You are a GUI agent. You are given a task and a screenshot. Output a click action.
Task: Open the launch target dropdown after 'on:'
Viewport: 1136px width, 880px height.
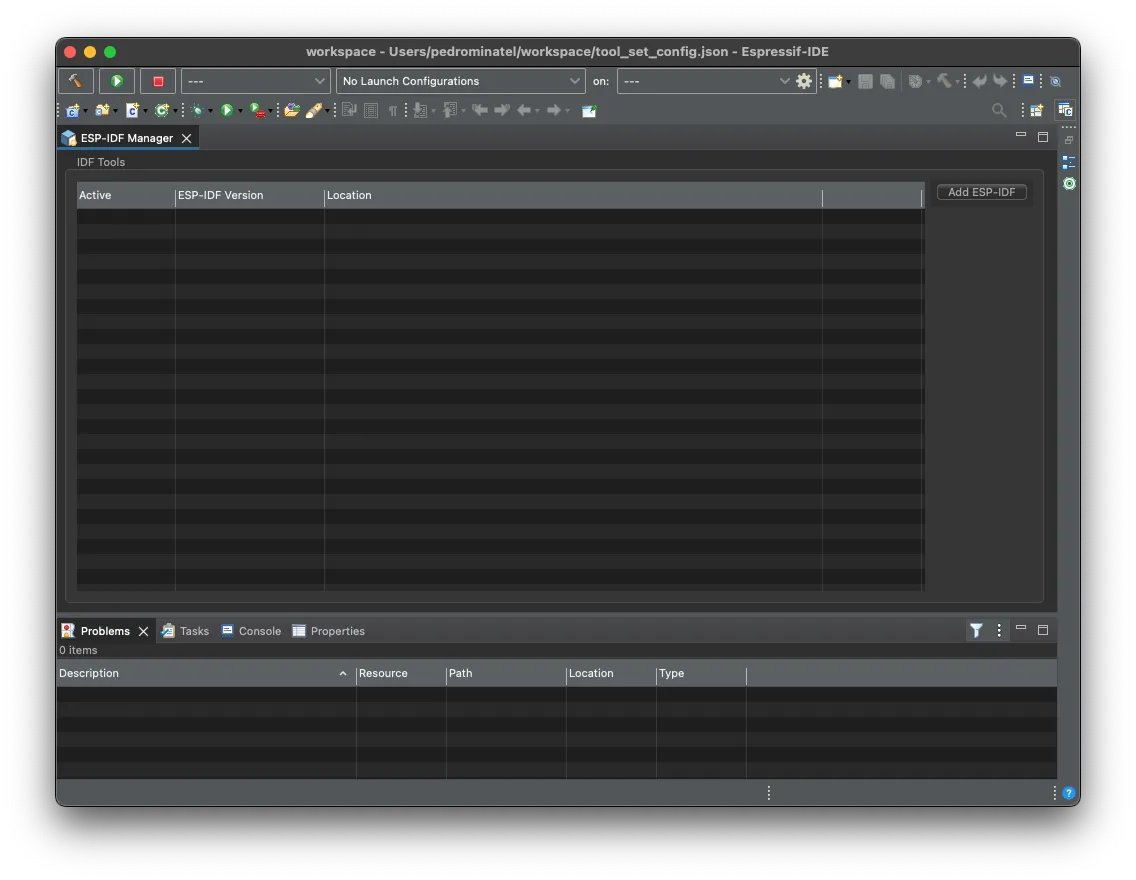(705, 81)
